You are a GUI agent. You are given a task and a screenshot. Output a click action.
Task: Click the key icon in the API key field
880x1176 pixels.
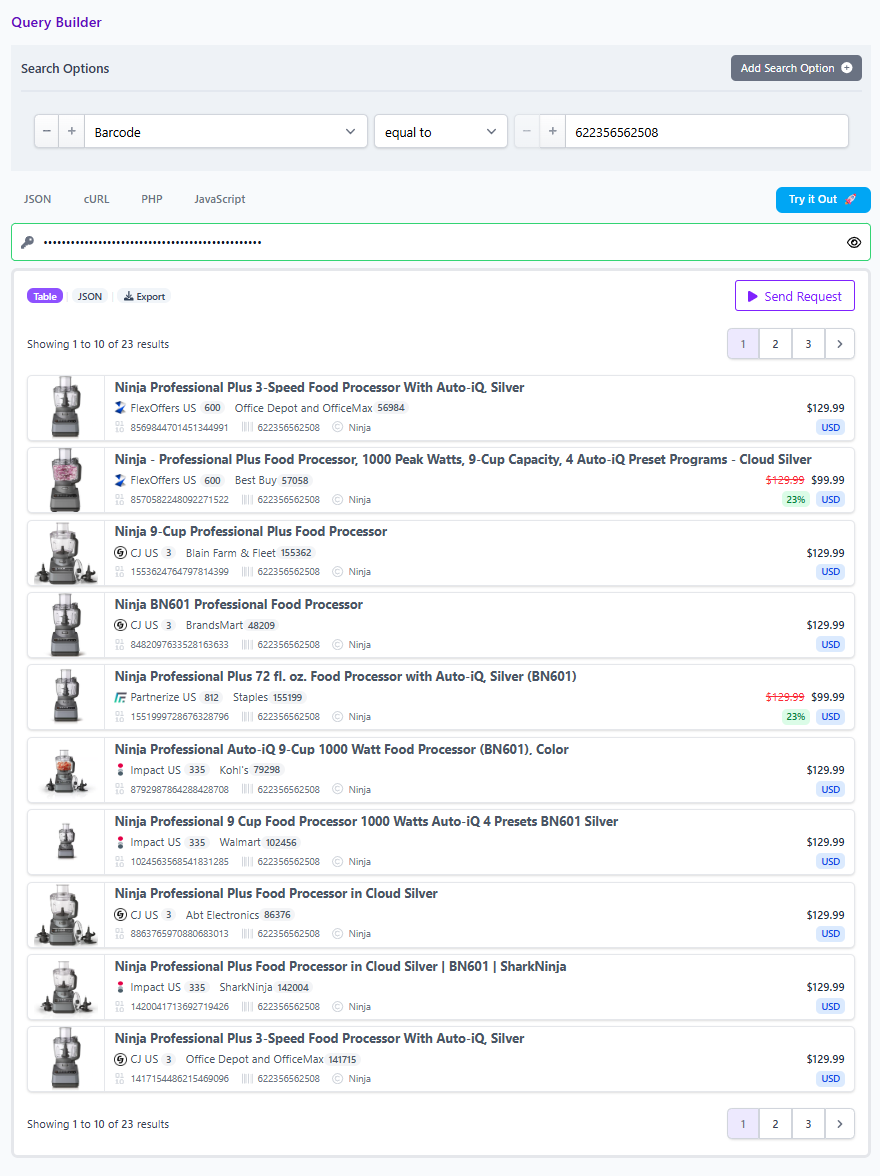[x=28, y=242]
